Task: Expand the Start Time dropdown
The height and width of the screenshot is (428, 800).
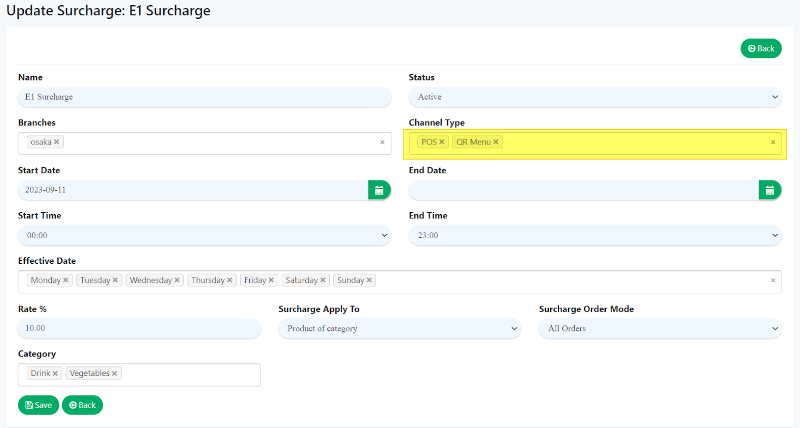Action: coord(204,235)
